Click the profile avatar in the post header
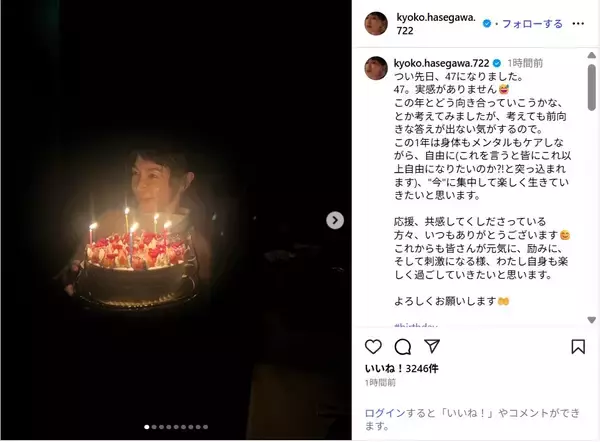 click(376, 23)
